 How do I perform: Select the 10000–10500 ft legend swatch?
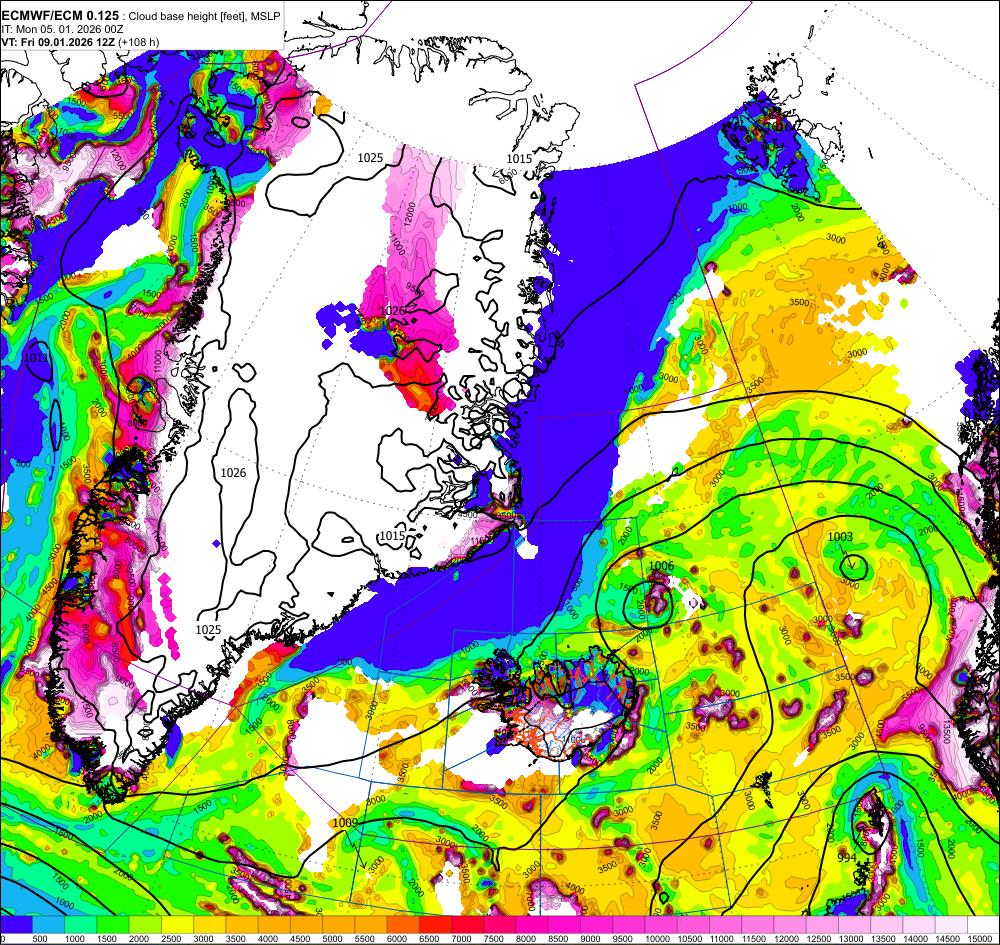[x=661, y=925]
